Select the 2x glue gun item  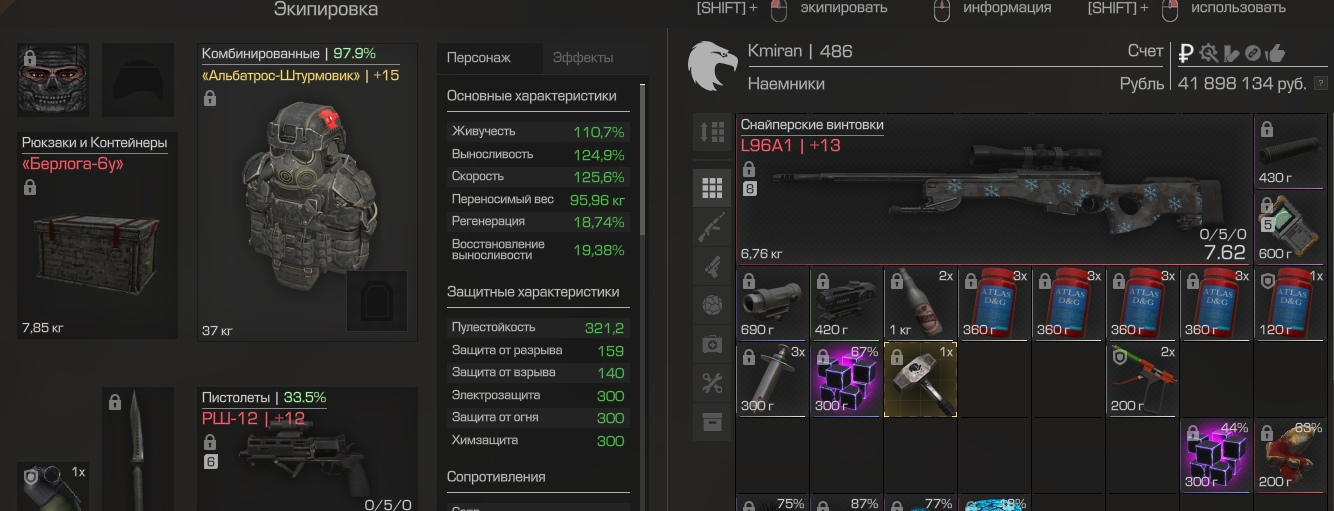point(1144,379)
